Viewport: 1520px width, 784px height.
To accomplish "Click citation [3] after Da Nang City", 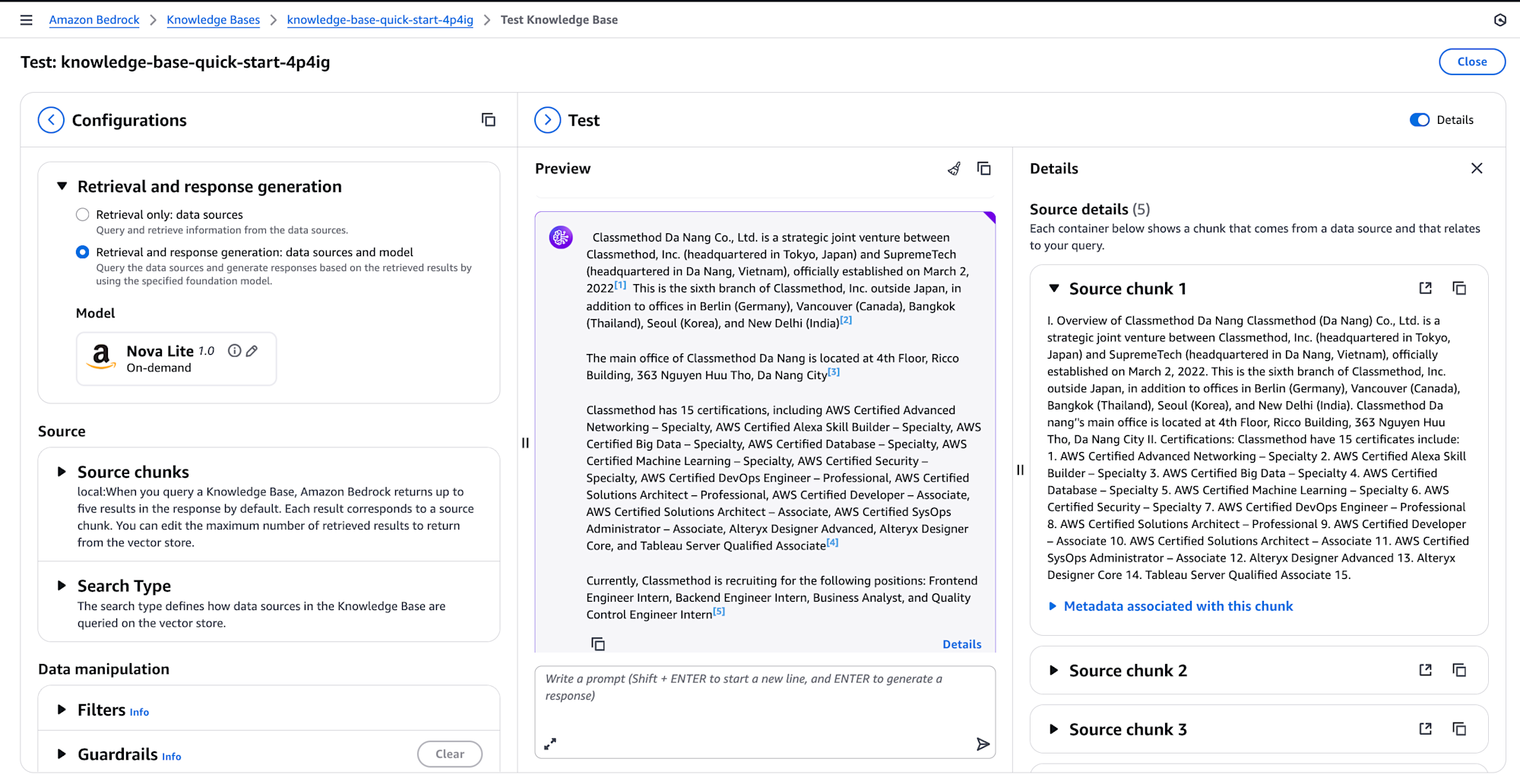I will coord(834,371).
